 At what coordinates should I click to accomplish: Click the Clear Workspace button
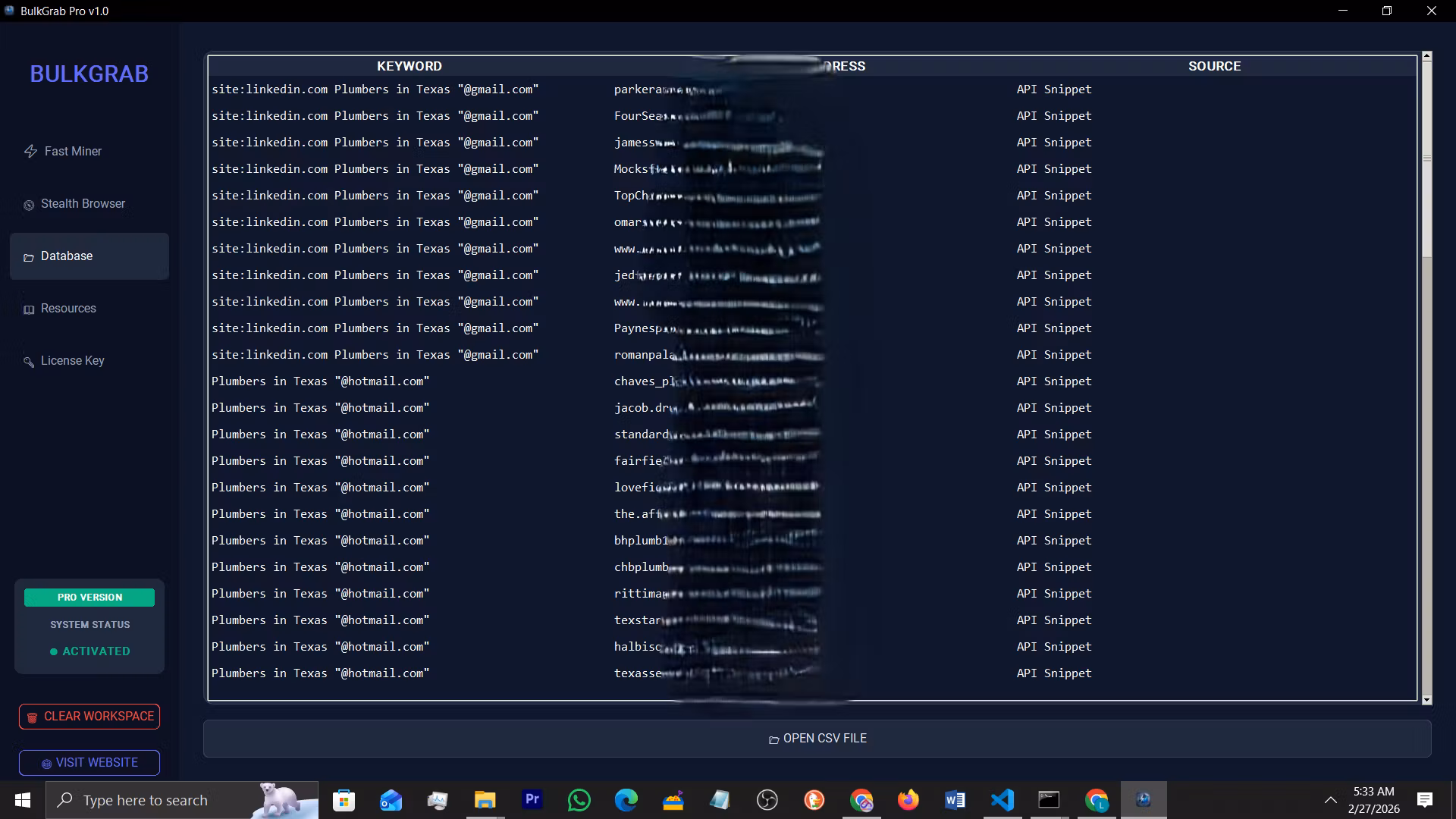click(89, 717)
